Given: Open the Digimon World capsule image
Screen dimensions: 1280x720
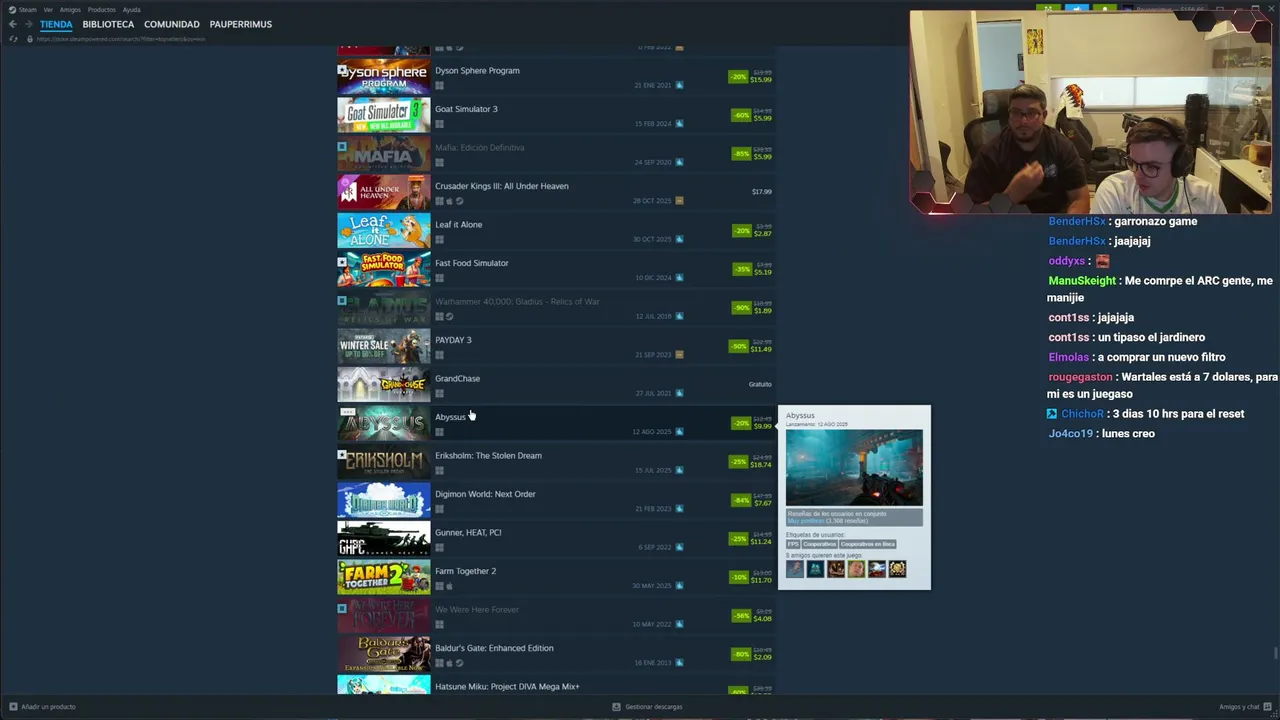Looking at the screenshot, I should [x=384, y=500].
